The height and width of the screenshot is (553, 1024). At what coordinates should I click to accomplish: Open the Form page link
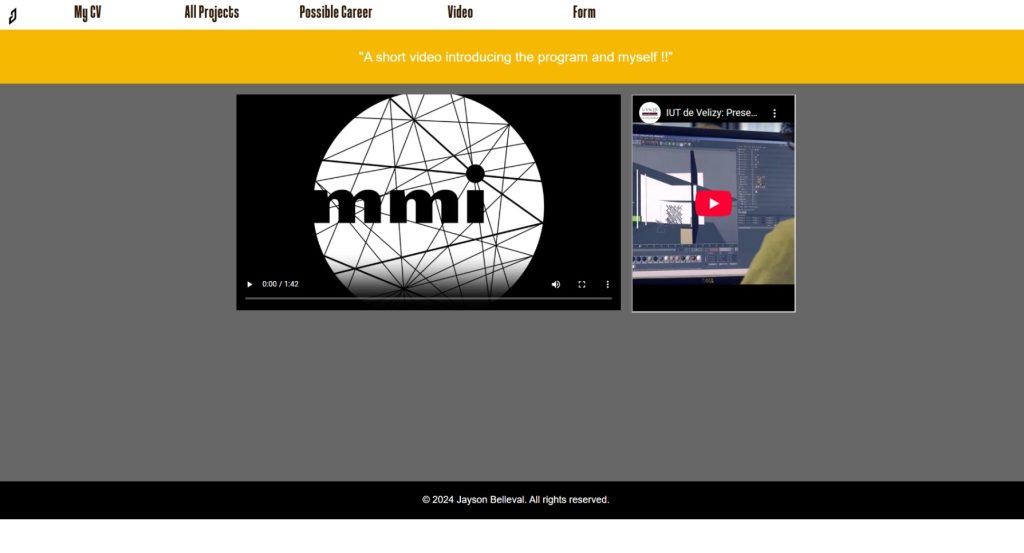pyautogui.click(x=584, y=13)
